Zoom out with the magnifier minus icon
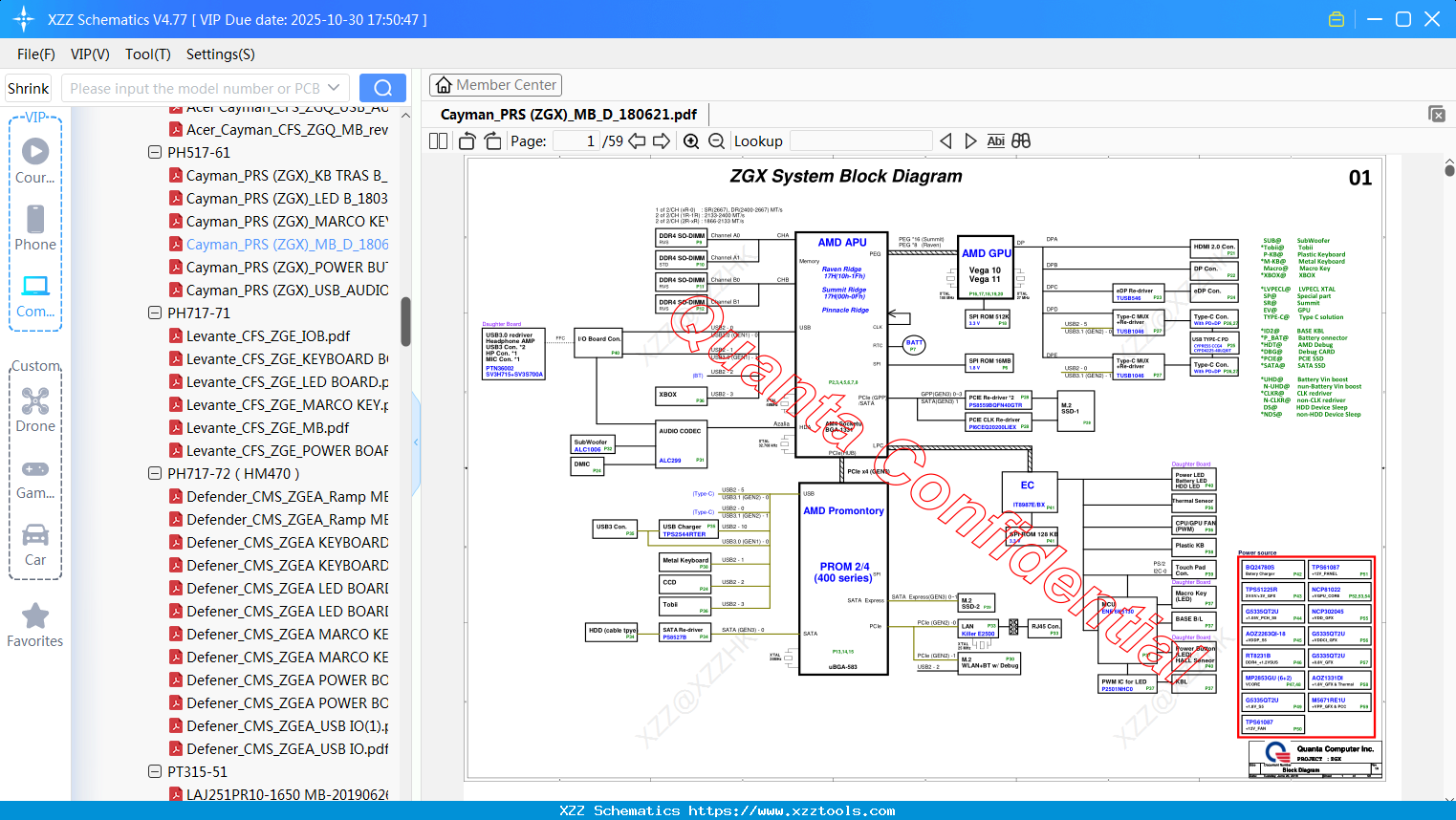The height and width of the screenshot is (820, 1456). tap(716, 141)
